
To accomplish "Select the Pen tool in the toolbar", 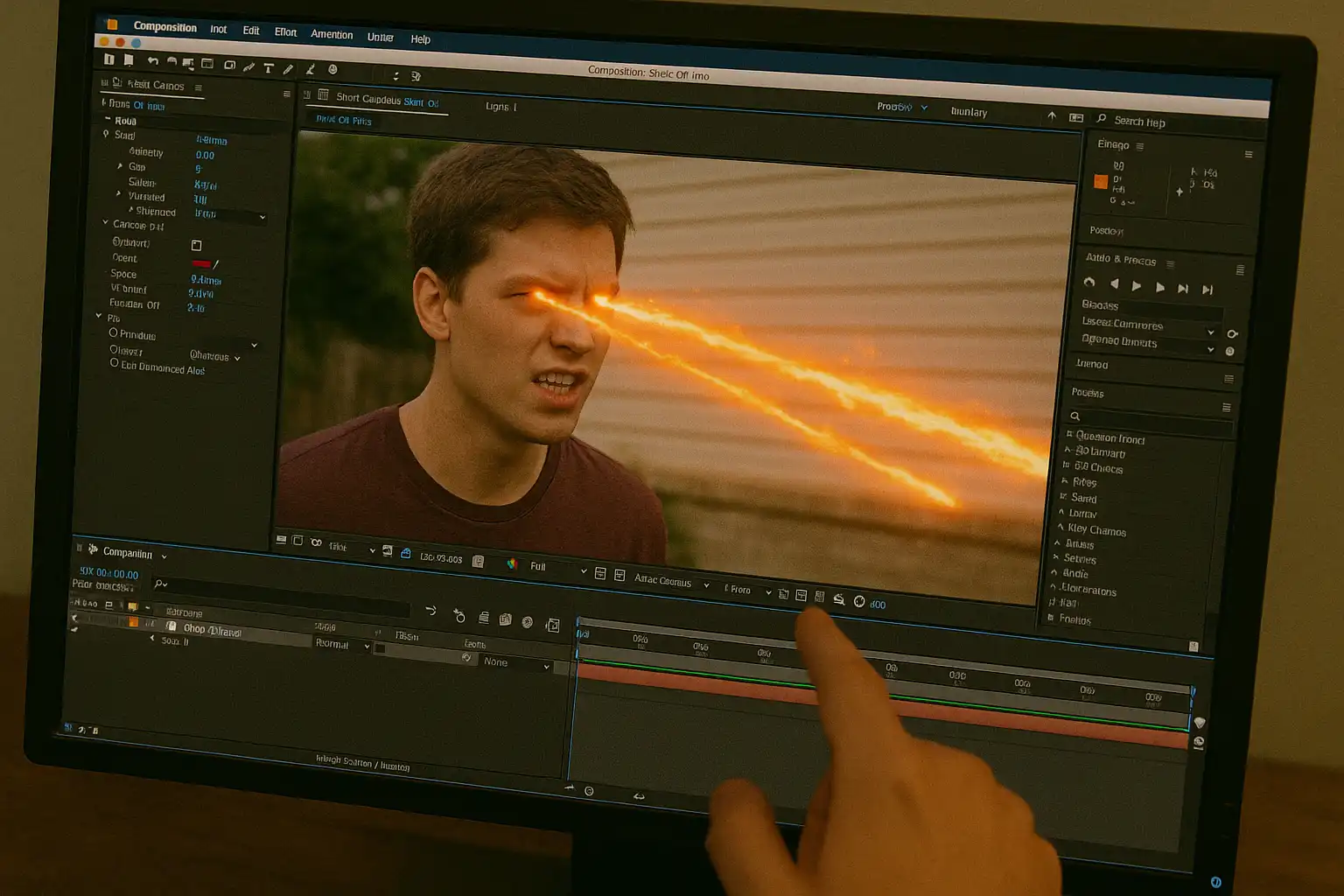I will (288, 68).
